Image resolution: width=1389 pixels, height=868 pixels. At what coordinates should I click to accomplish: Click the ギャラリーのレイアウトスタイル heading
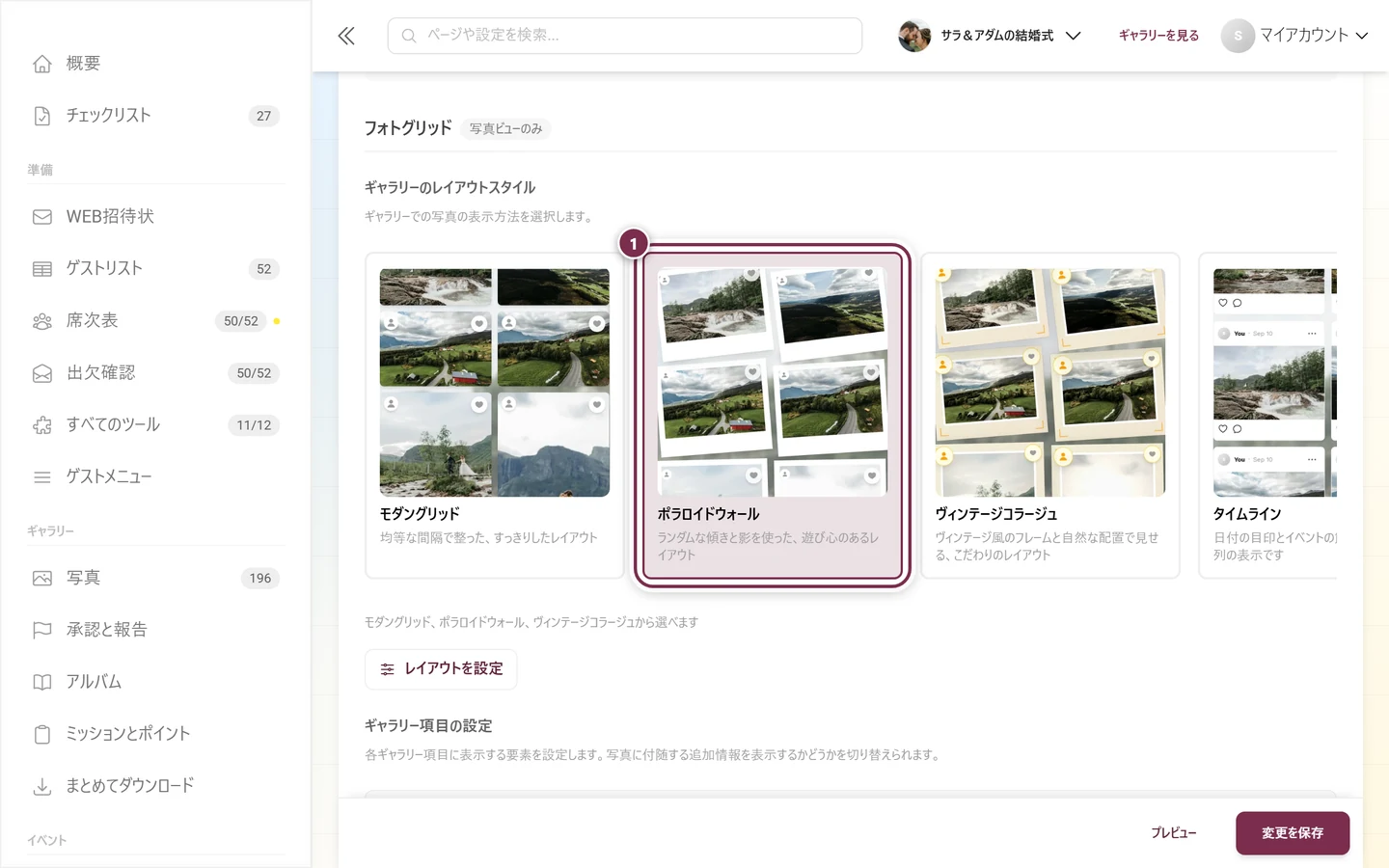[x=450, y=188]
